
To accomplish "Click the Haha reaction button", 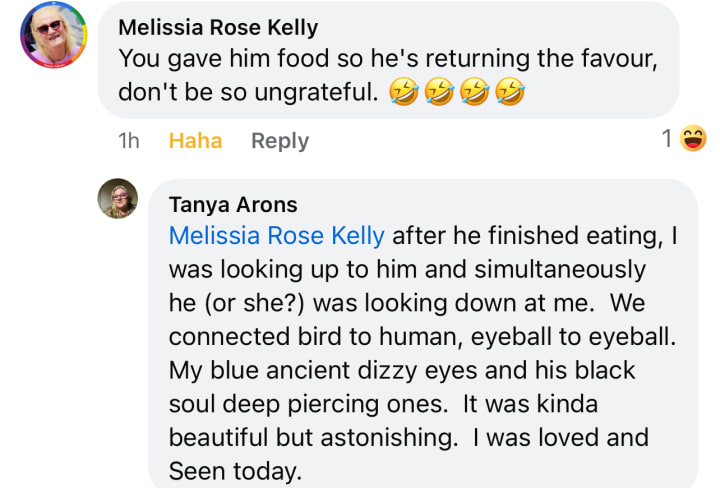I will (x=195, y=141).
